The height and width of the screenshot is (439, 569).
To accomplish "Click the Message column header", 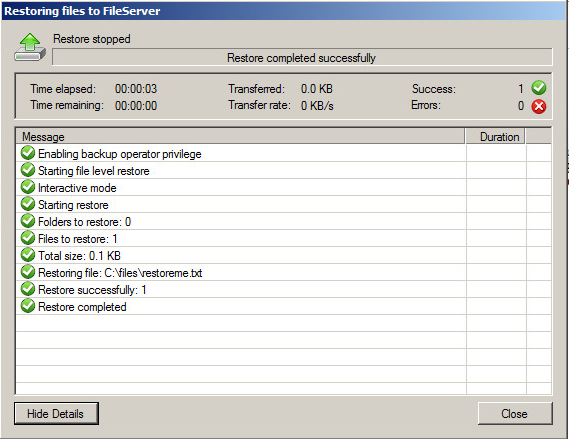I will click(241, 137).
